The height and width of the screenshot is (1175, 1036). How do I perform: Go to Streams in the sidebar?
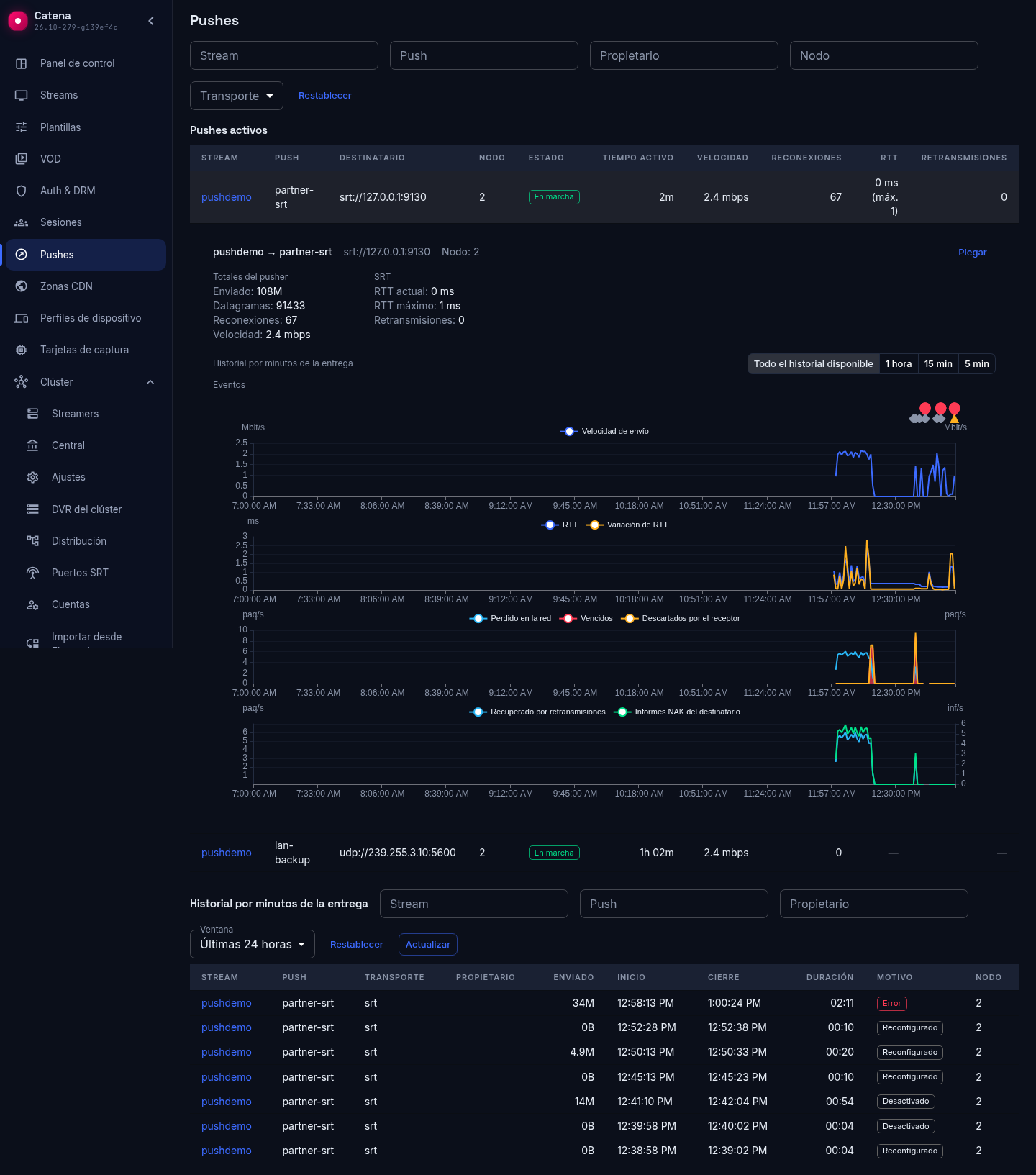(x=86, y=95)
